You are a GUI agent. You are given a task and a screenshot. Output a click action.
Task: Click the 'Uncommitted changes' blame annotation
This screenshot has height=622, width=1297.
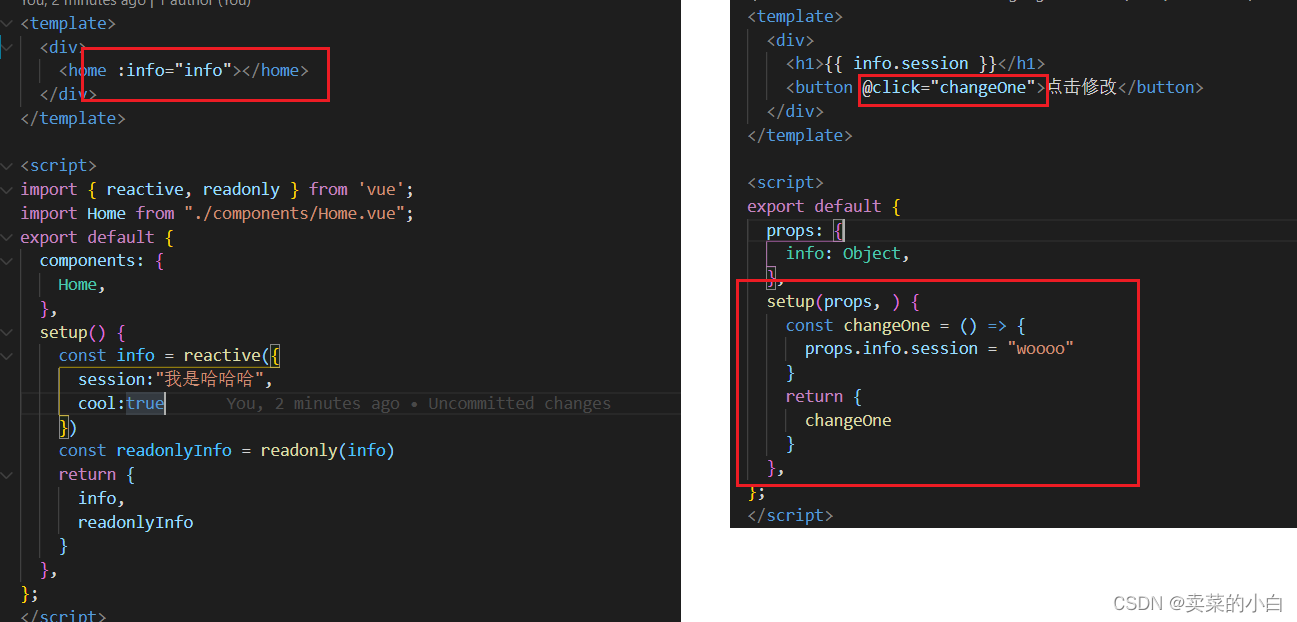(x=519, y=404)
